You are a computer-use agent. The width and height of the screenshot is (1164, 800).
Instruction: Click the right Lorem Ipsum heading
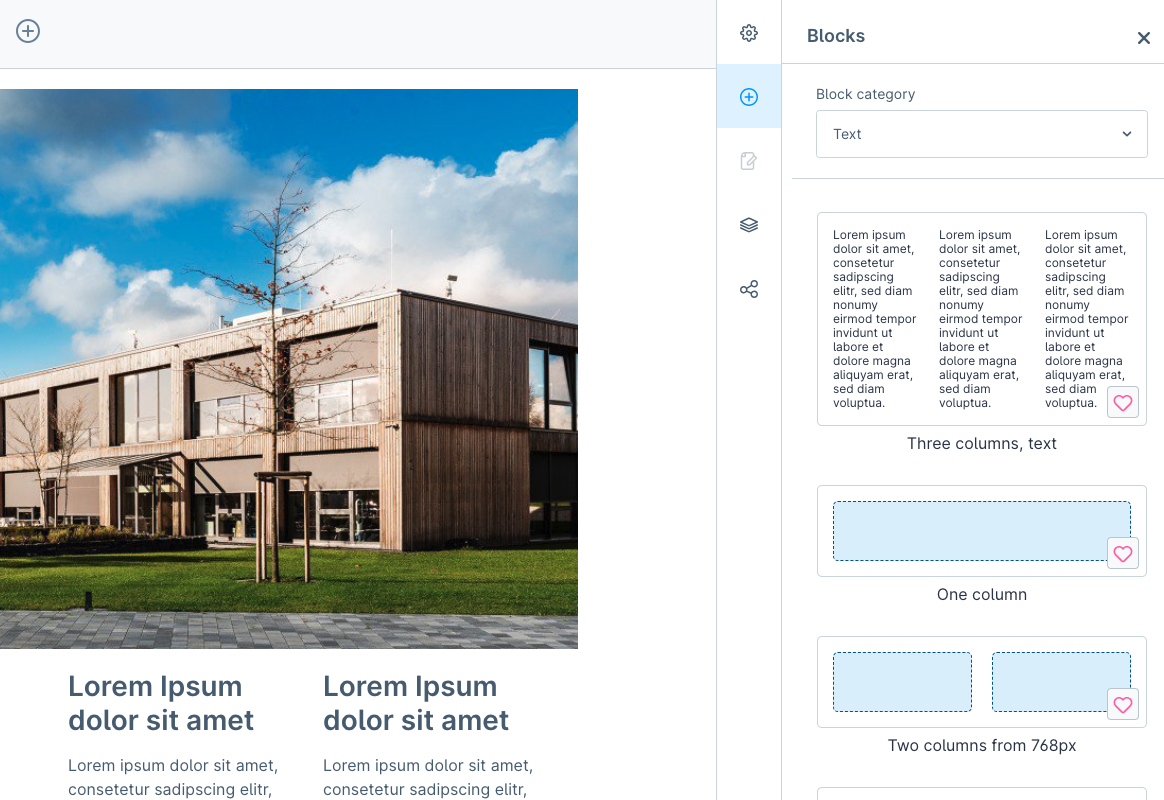click(x=416, y=703)
